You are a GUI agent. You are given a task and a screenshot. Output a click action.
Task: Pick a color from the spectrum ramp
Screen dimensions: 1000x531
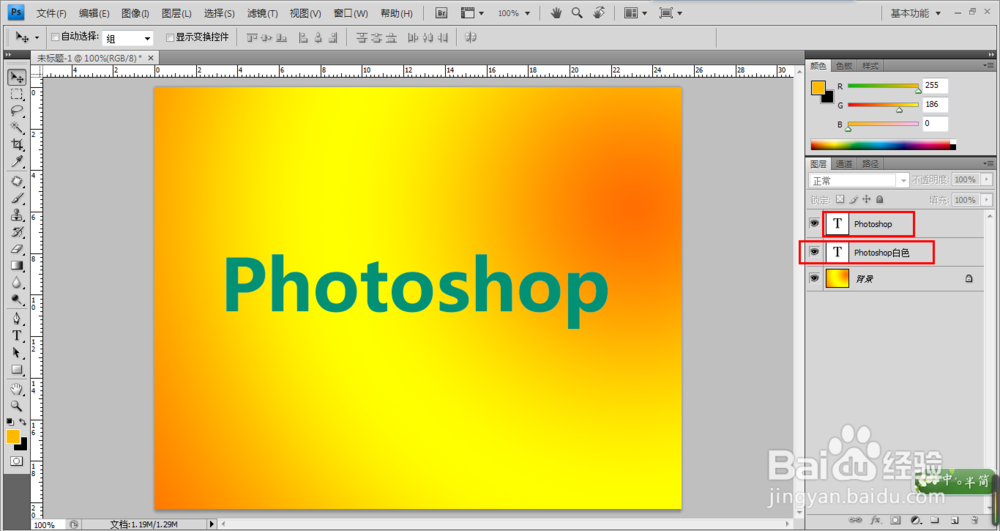(x=883, y=145)
